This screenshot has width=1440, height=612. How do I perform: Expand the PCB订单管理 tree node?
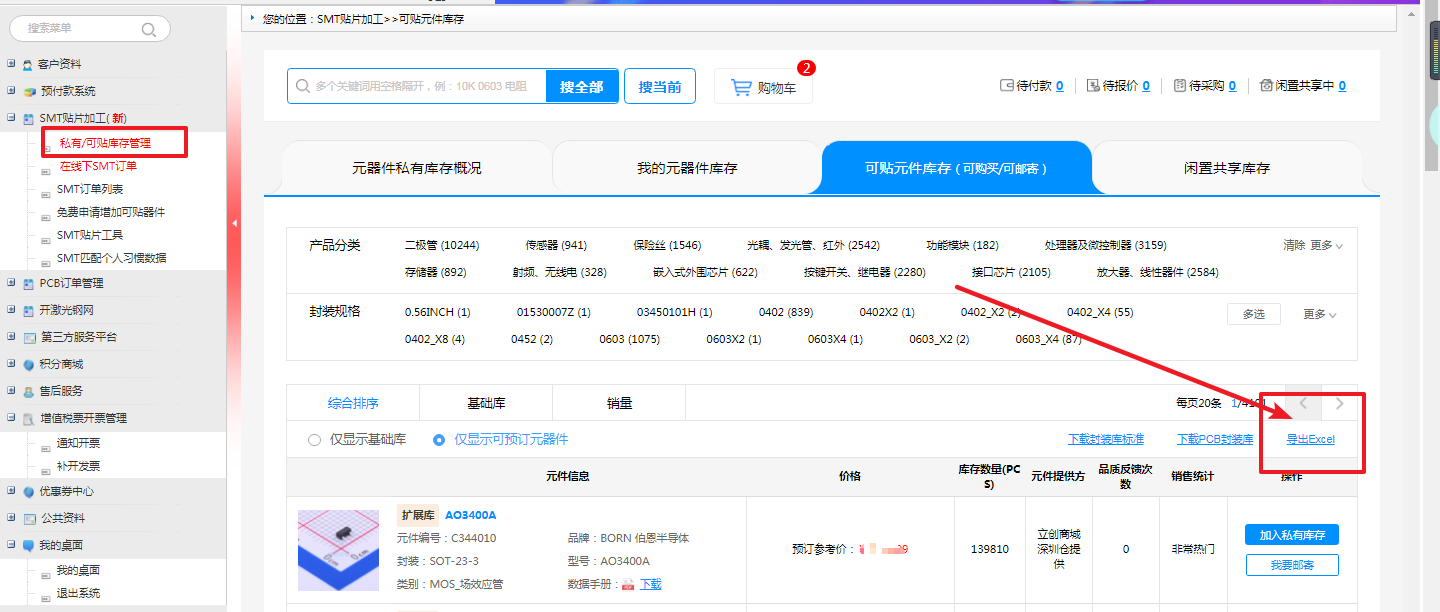pyautogui.click(x=11, y=283)
